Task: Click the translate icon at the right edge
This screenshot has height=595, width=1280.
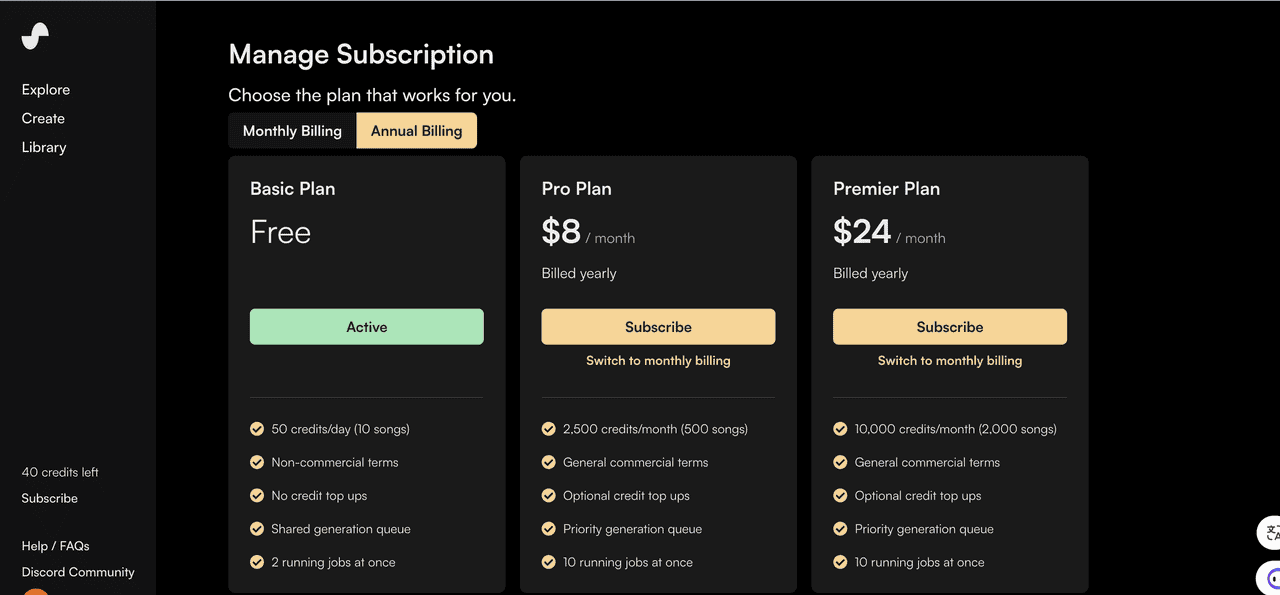Action: click(x=1271, y=532)
